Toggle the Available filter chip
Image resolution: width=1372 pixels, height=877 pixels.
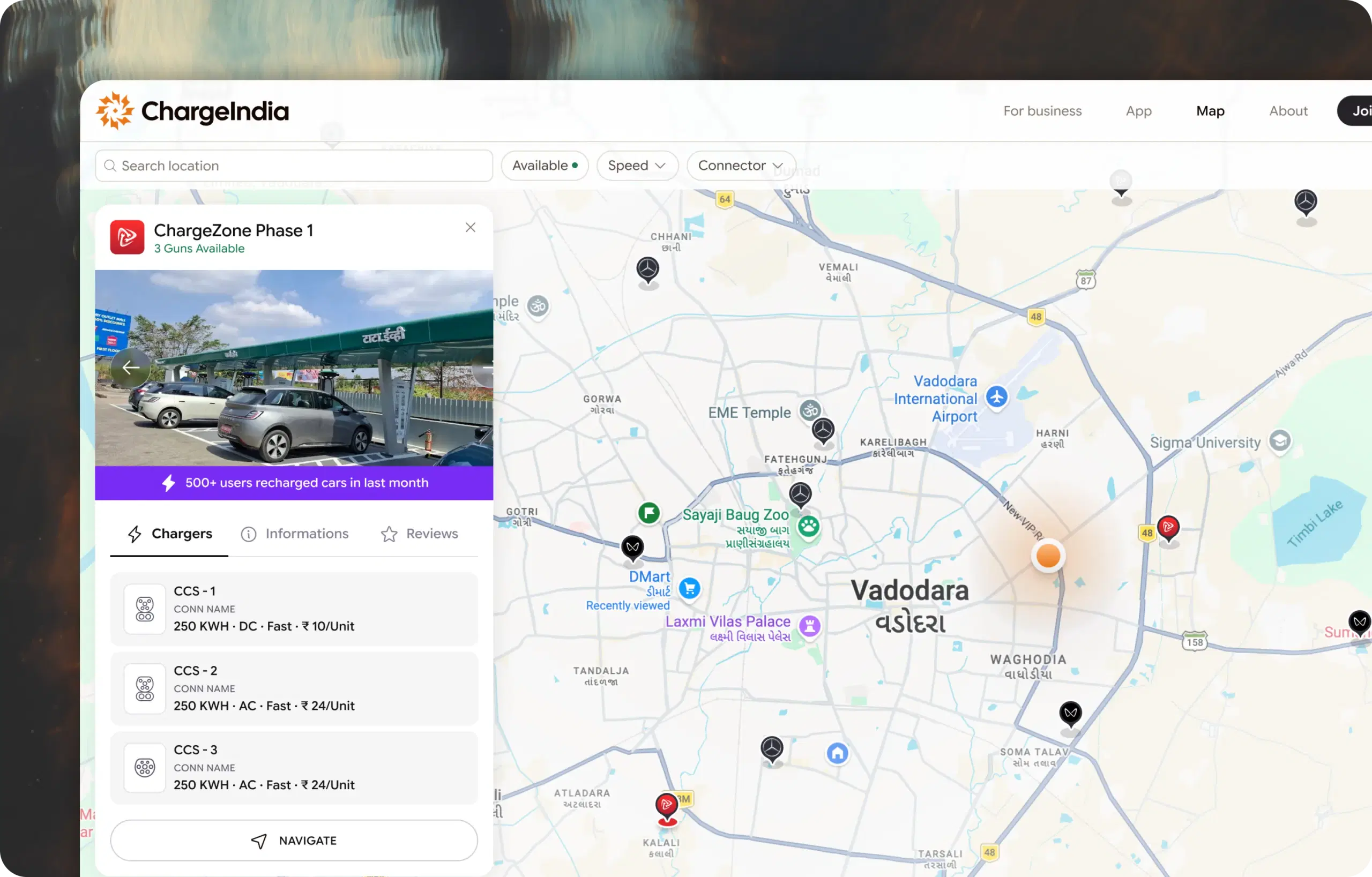[545, 166]
